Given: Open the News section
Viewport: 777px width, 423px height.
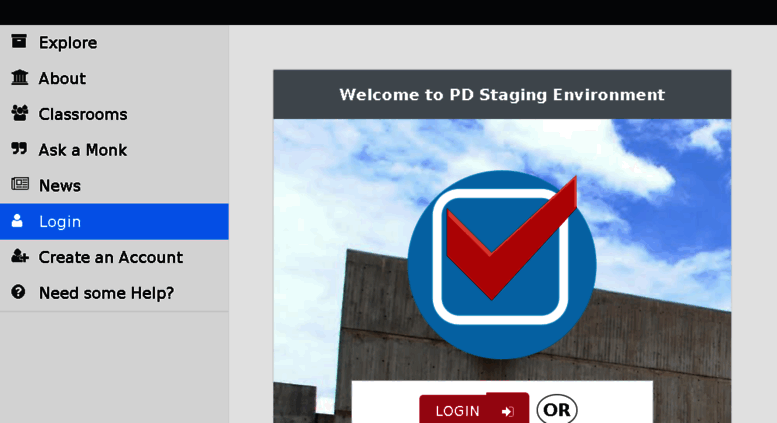Looking at the screenshot, I should point(114,185).
